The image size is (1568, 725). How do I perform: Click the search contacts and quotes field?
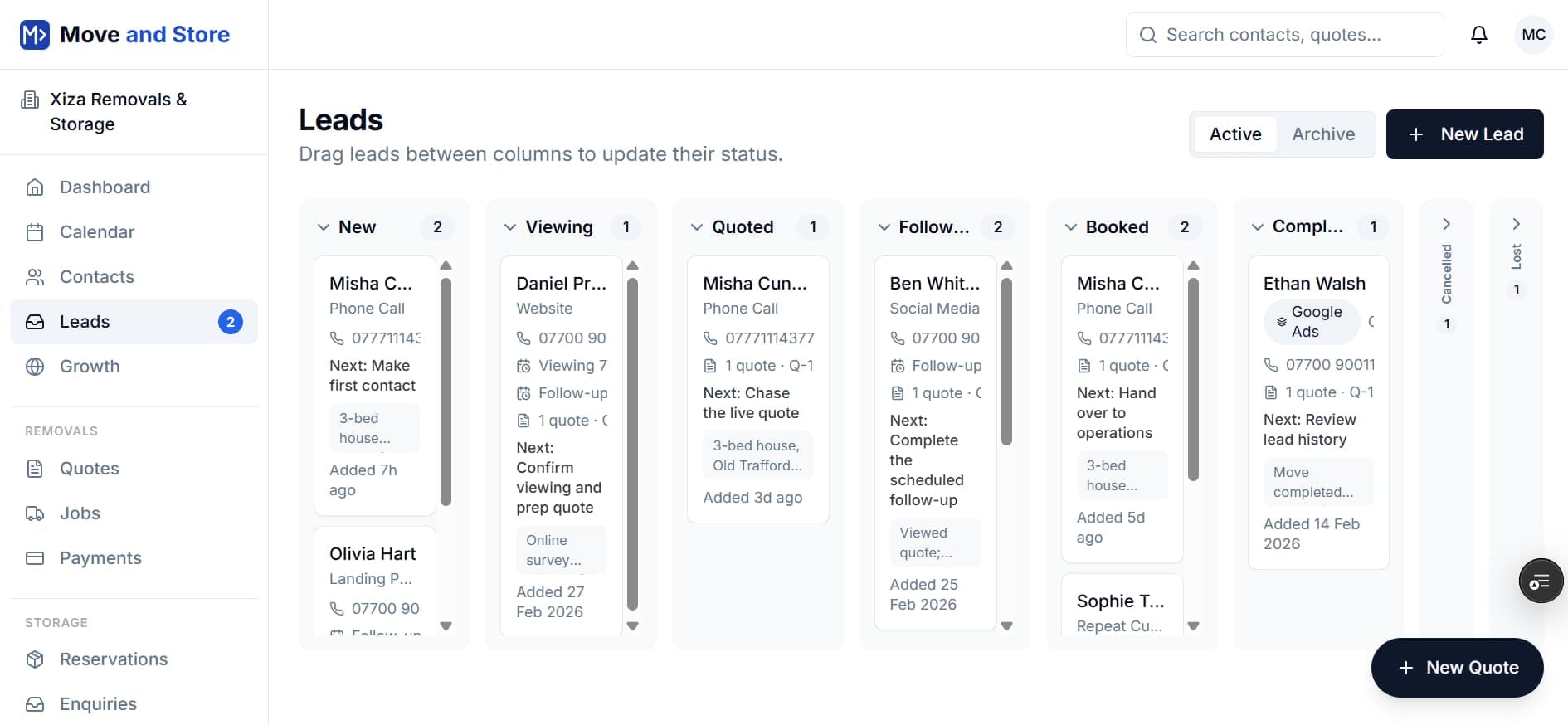(x=1284, y=34)
